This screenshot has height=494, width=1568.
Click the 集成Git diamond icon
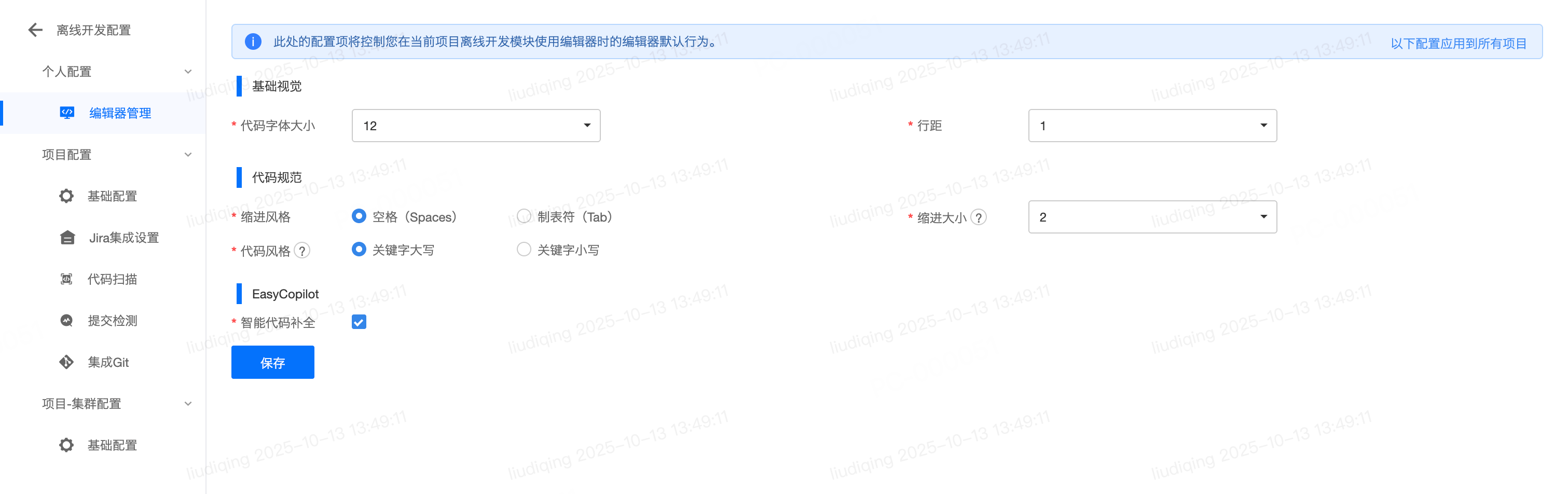(66, 362)
